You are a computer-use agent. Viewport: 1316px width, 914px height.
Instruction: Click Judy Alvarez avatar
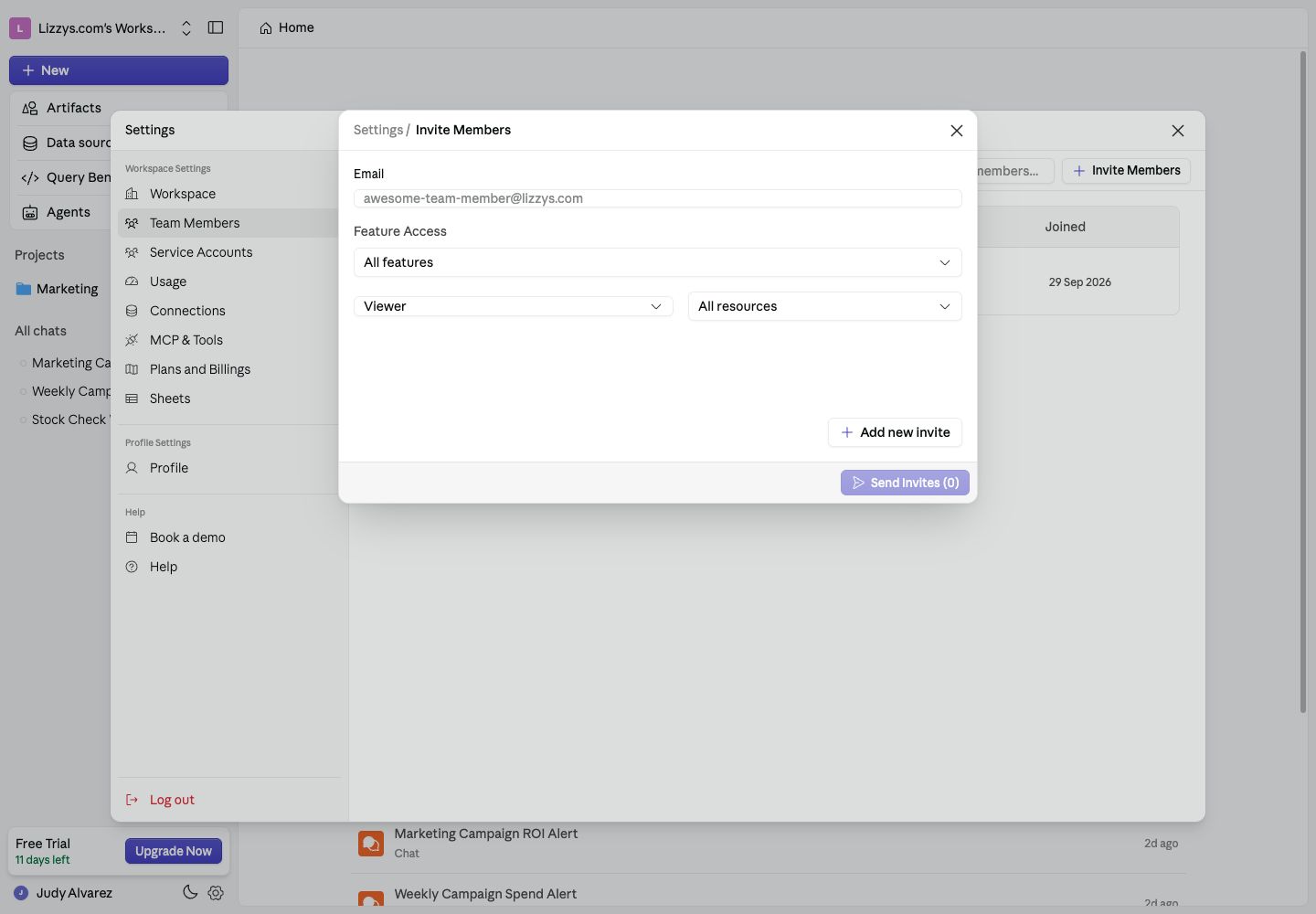(21, 893)
